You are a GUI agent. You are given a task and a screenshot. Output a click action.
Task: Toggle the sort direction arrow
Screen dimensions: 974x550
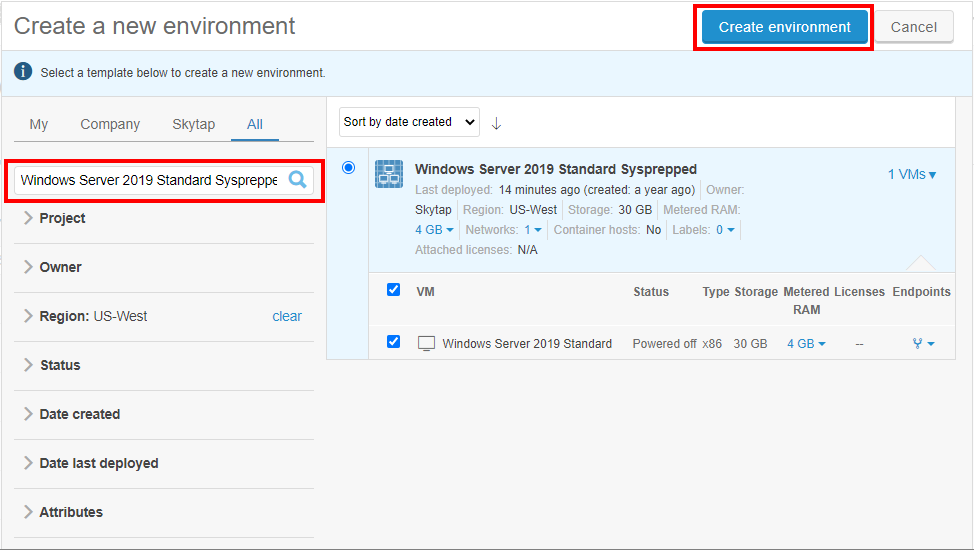click(x=496, y=123)
